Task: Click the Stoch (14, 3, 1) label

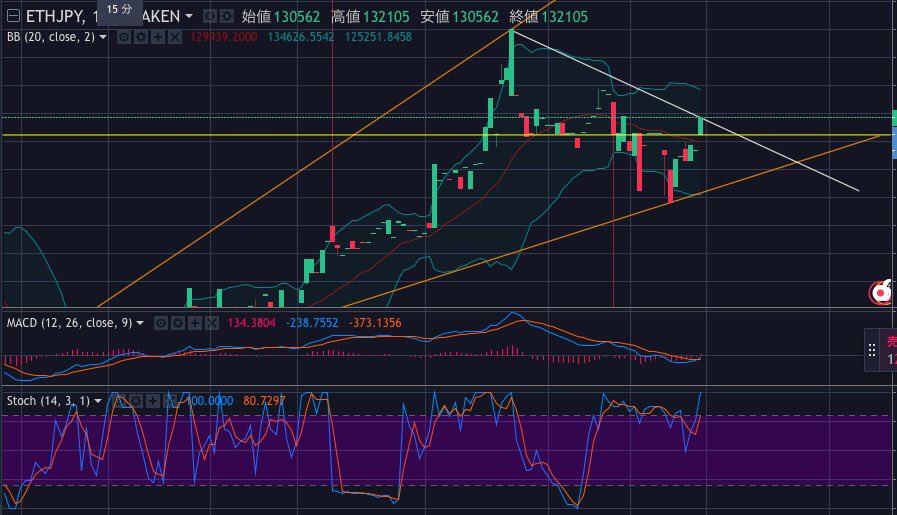Action: (x=48, y=401)
